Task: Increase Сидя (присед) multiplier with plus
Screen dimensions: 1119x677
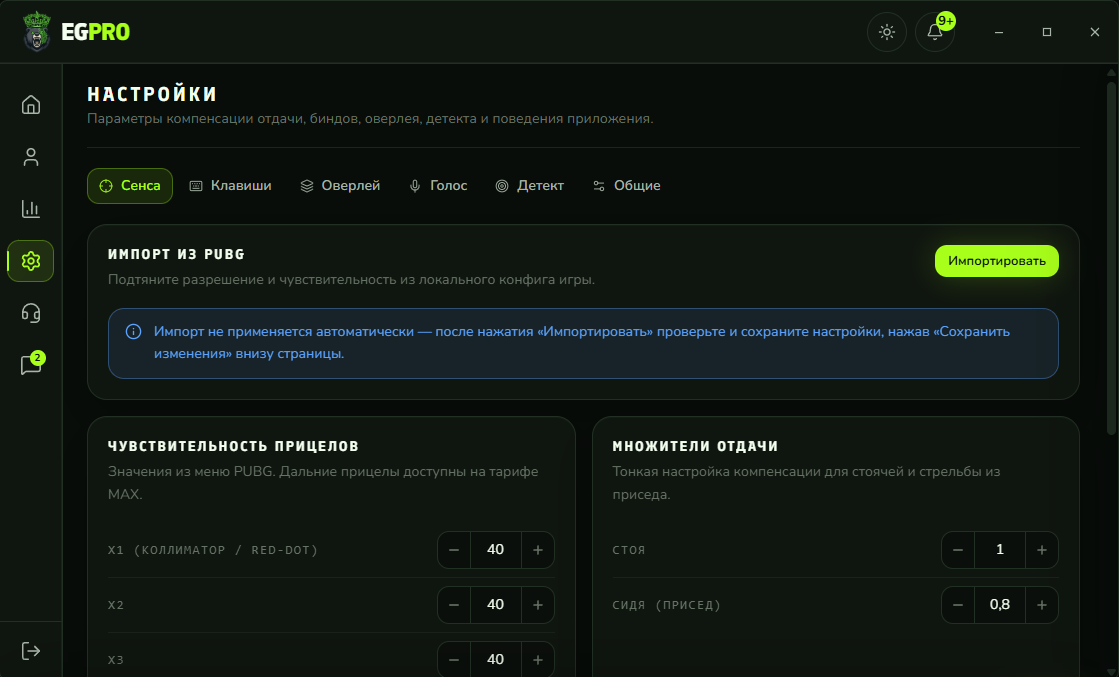Action: pyautogui.click(x=1042, y=605)
